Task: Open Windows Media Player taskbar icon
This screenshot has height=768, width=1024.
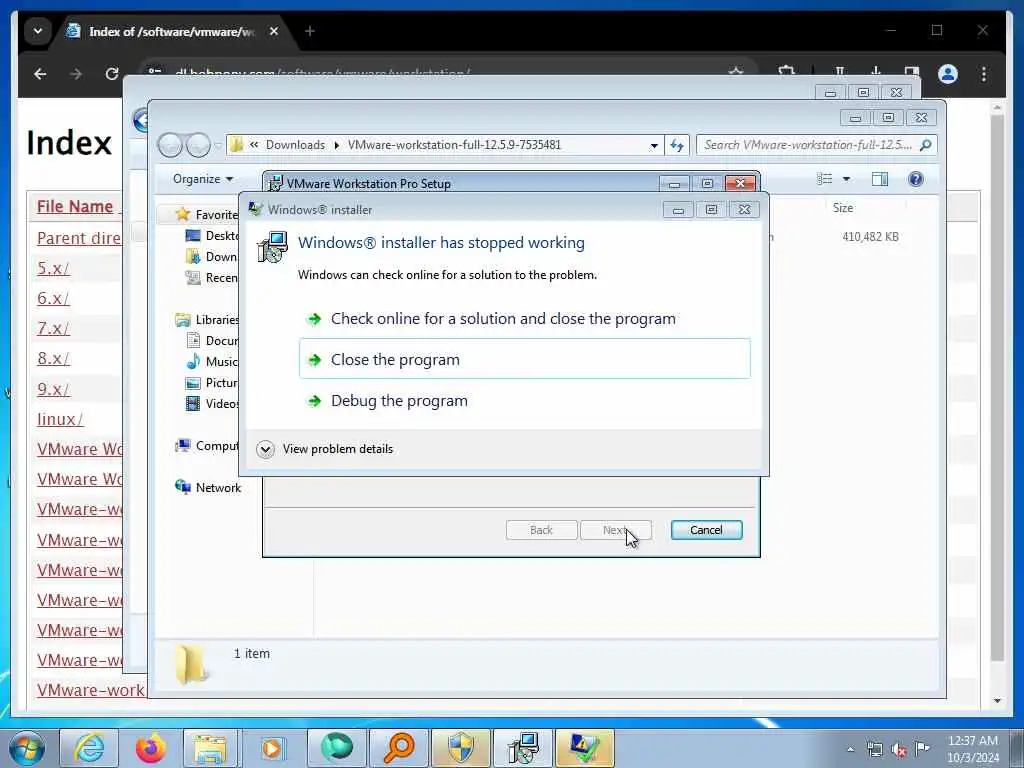Action: 272,748
